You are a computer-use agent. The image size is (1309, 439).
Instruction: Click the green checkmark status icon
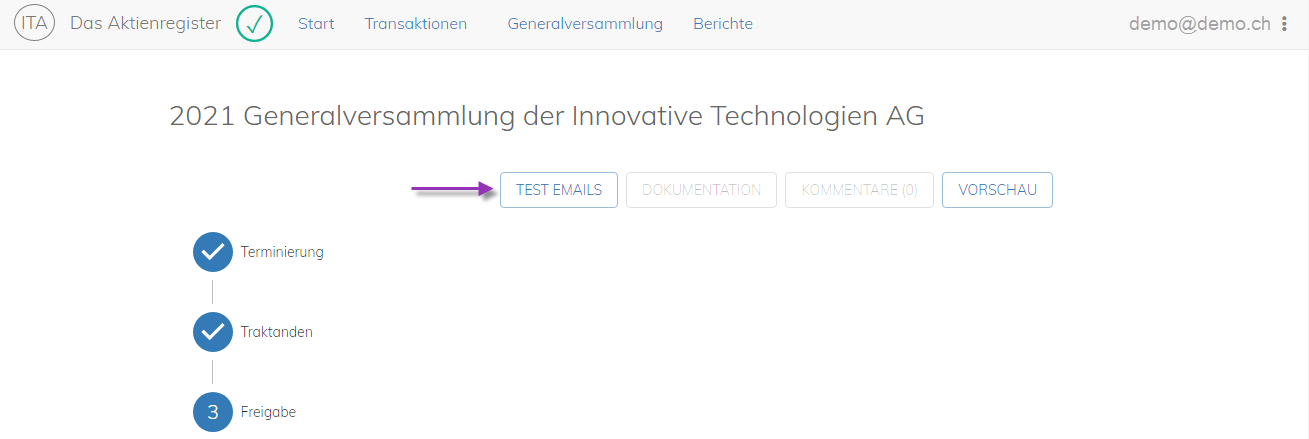255,24
